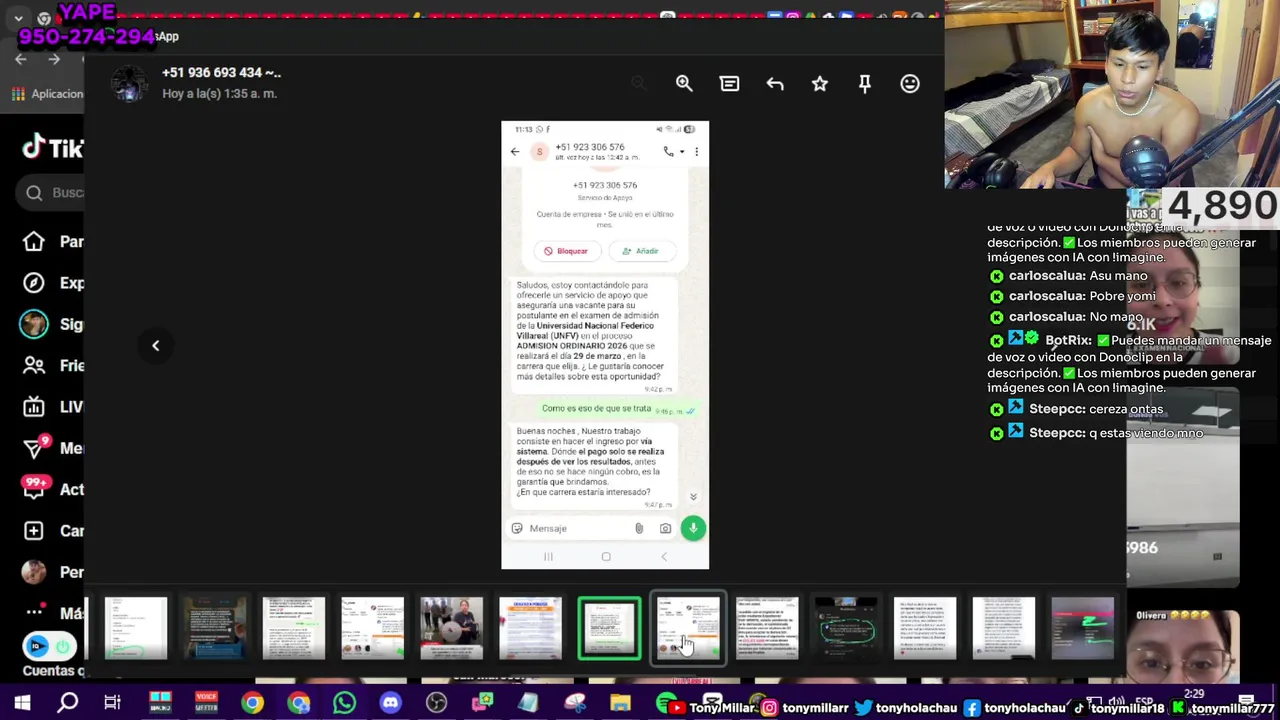Open OBS Studio from the taskbar

coord(436,703)
